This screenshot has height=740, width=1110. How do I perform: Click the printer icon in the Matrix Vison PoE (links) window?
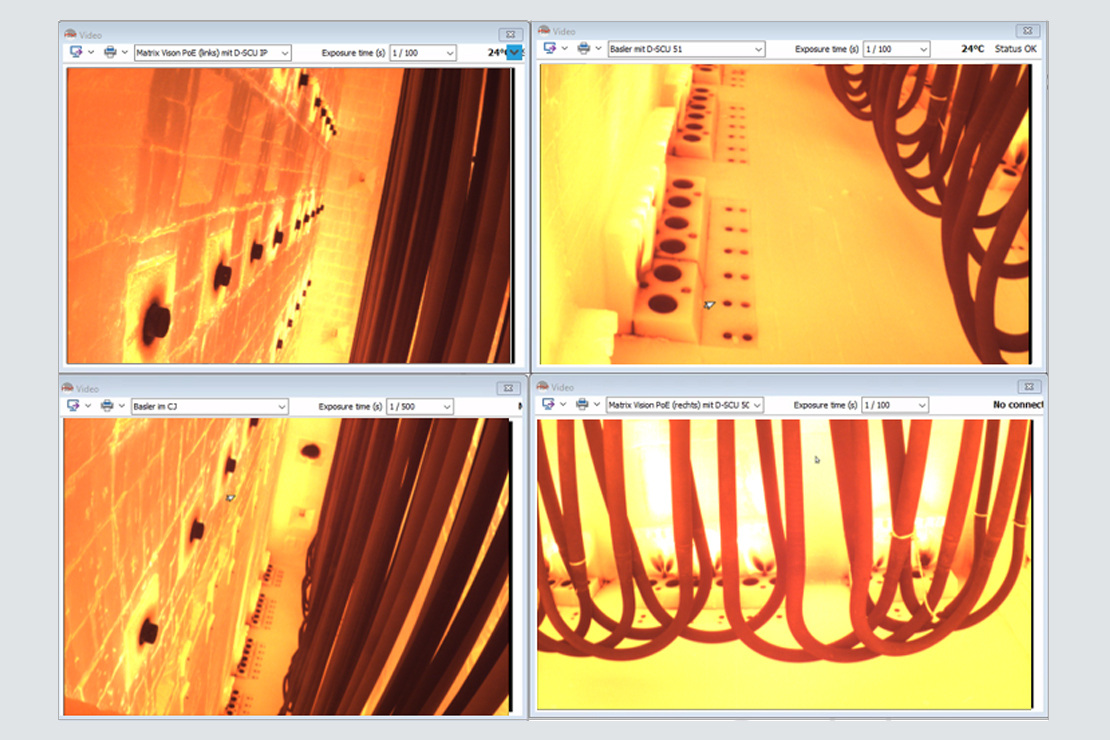click(x=109, y=52)
